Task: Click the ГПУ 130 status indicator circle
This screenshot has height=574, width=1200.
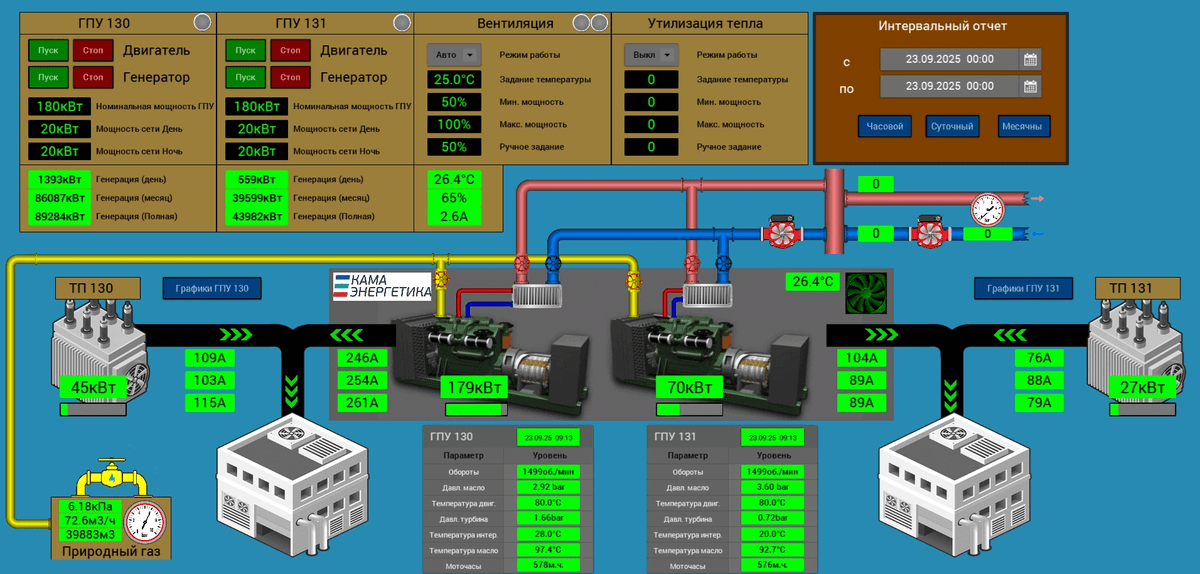Action: coord(201,22)
